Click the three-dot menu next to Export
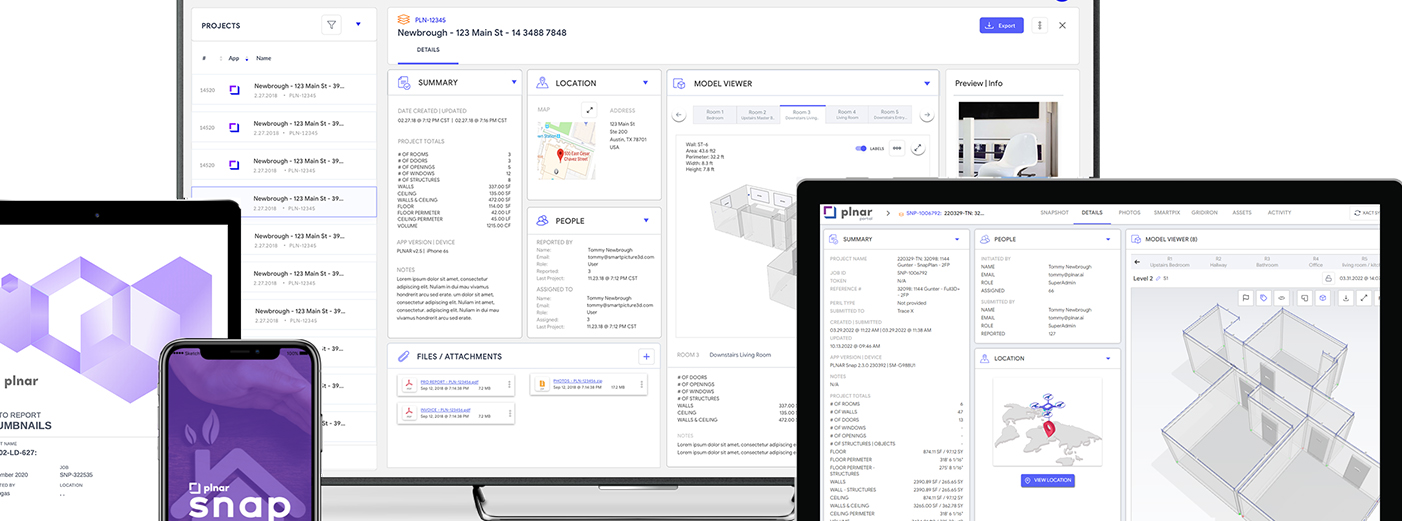This screenshot has width=1402, height=521. (1040, 26)
